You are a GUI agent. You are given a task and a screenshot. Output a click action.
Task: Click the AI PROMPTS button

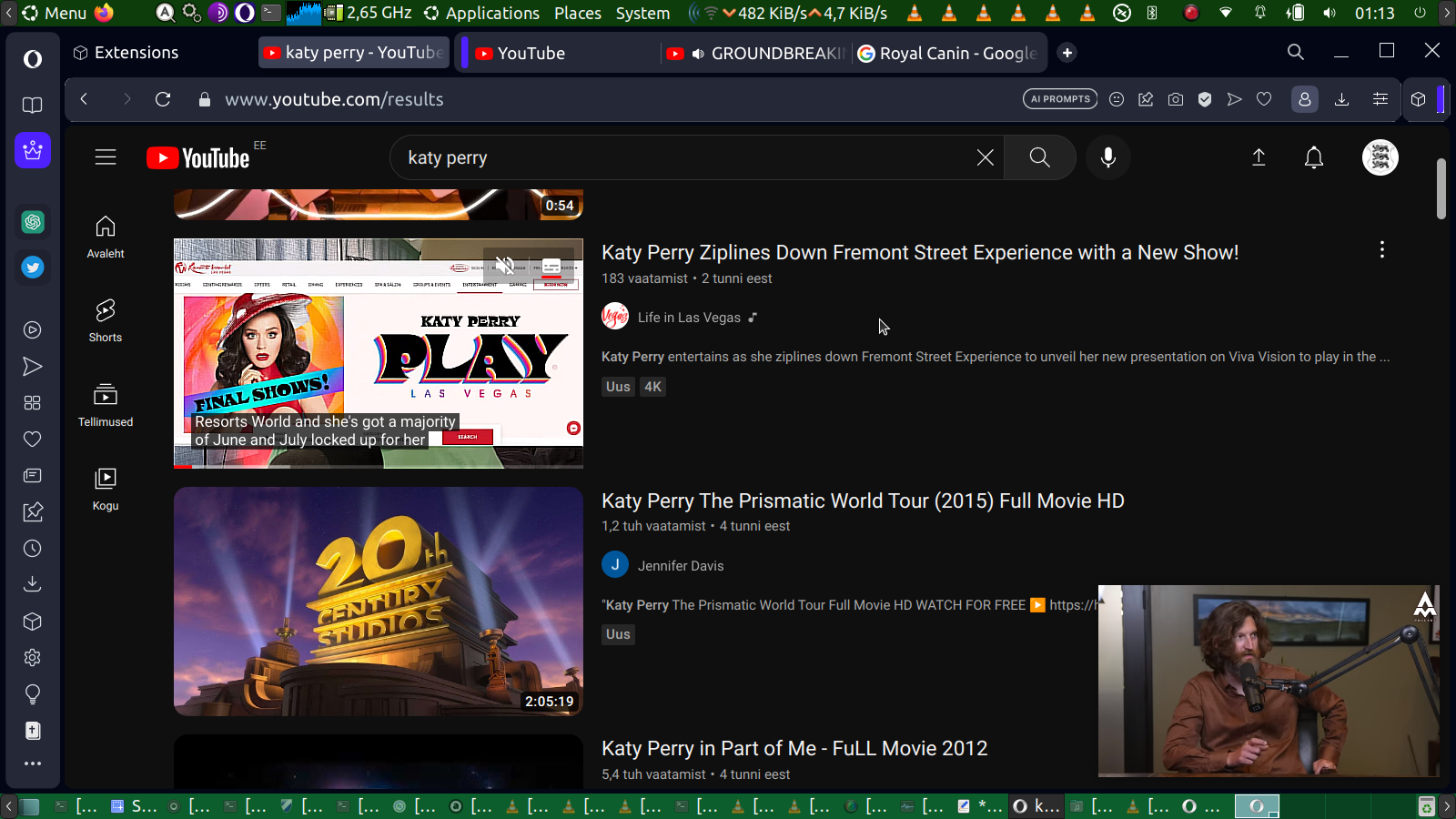point(1060,99)
